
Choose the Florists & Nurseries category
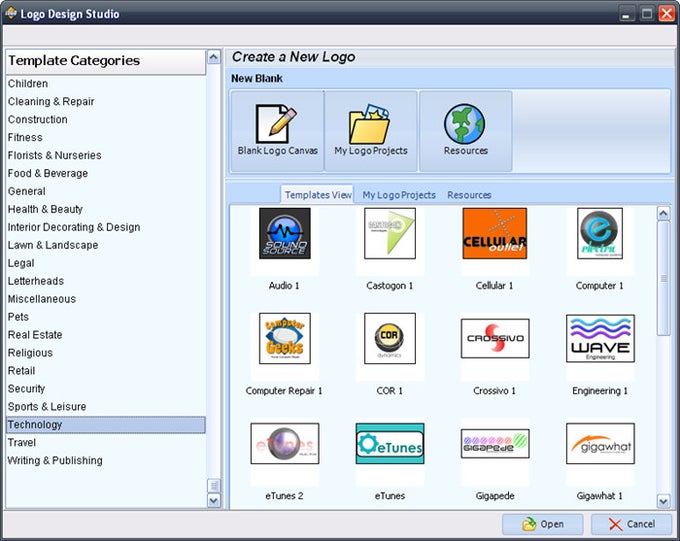click(x=105, y=155)
